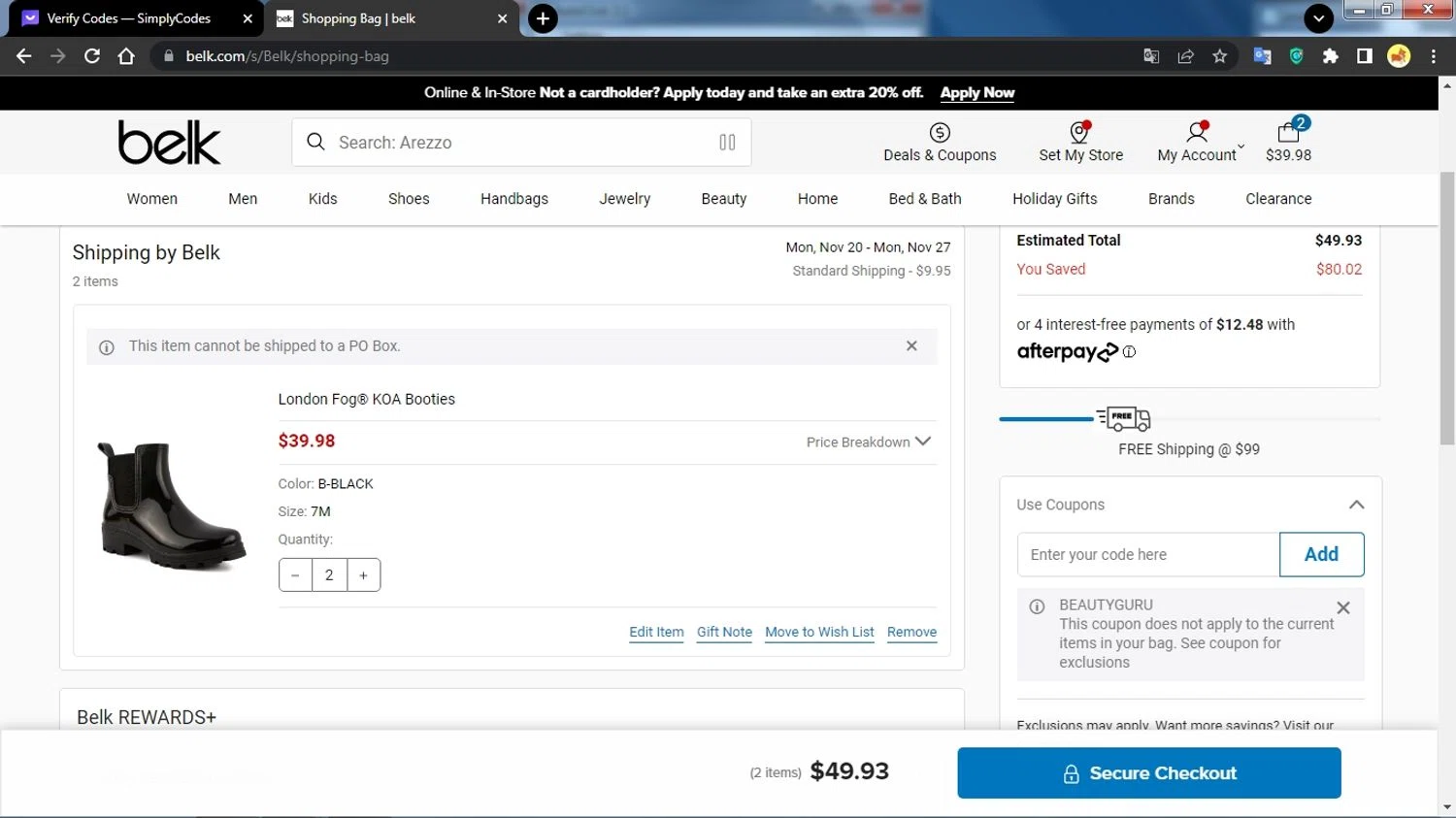Open the Home menu
Screen dimensions: 1456x818
tap(818, 199)
